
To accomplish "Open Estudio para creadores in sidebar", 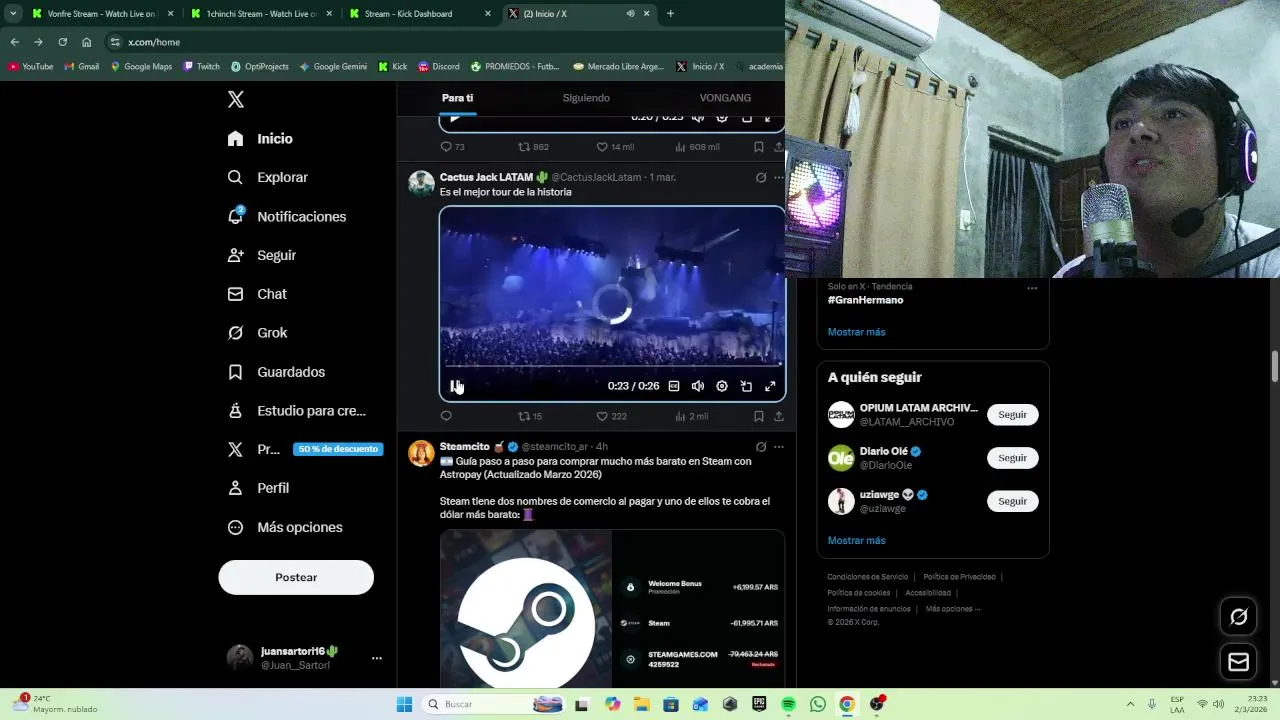I will [296, 411].
